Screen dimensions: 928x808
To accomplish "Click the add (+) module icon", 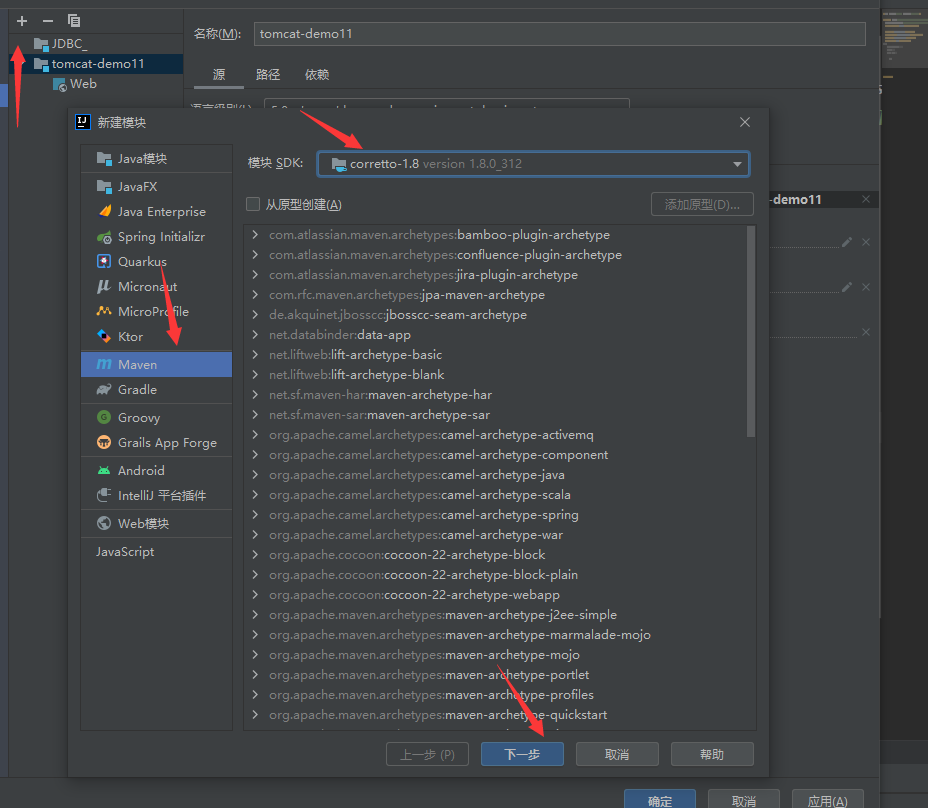I will 22,21.
